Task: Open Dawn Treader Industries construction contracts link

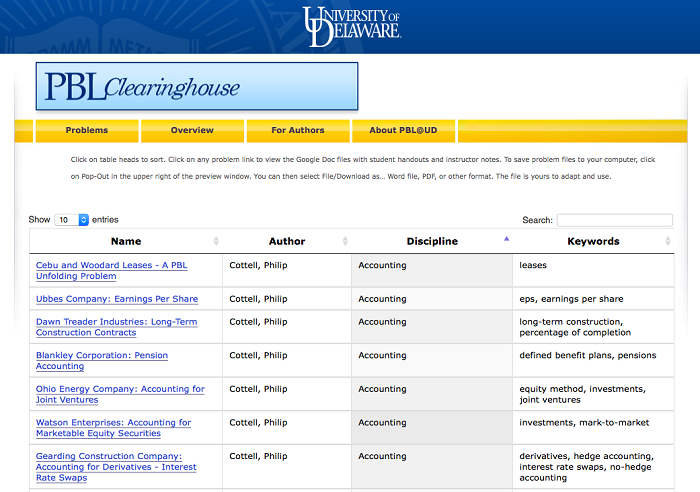Action: (x=117, y=327)
